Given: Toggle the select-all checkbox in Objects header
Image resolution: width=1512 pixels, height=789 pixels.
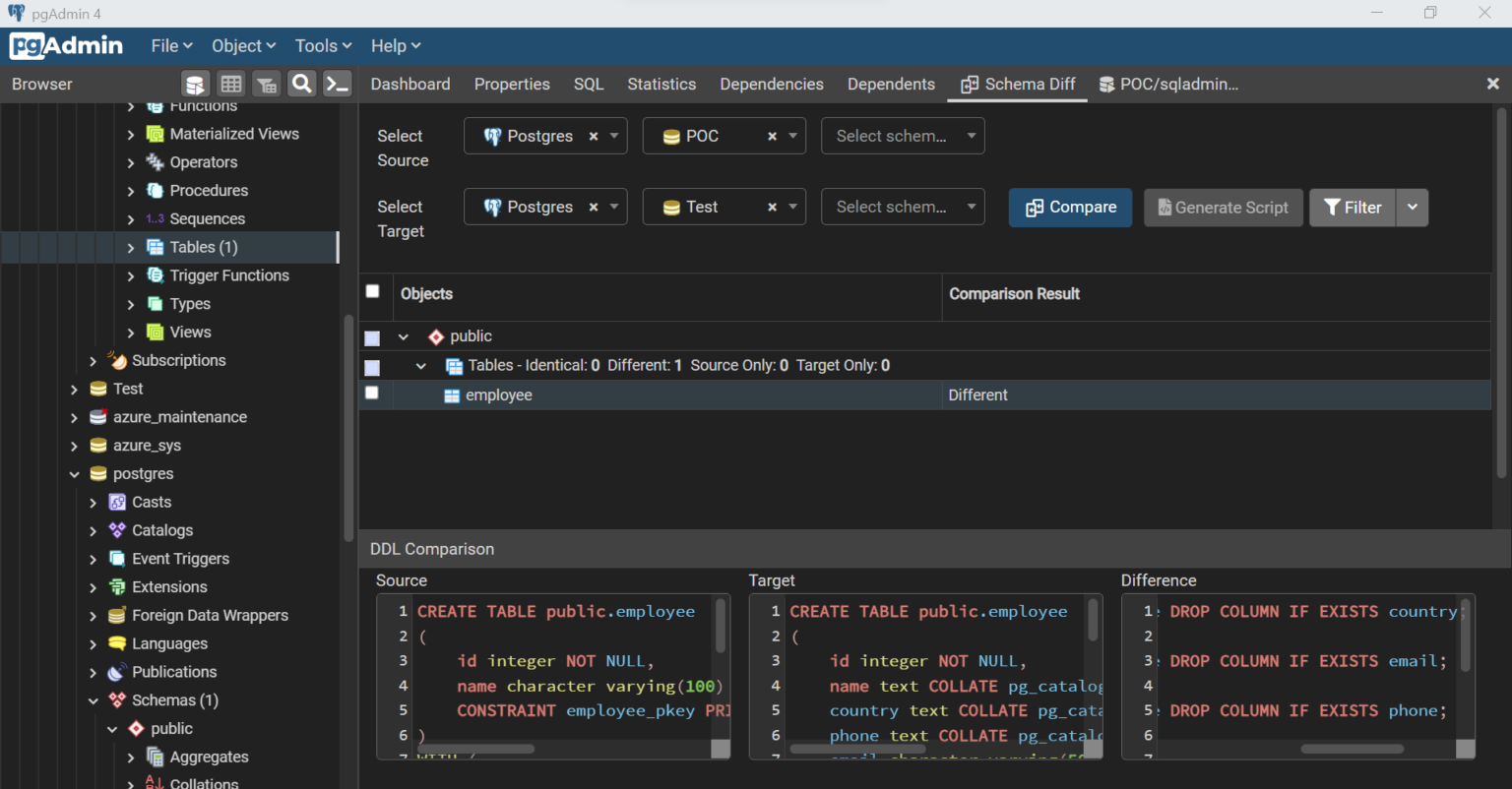Looking at the screenshot, I should point(372,291).
